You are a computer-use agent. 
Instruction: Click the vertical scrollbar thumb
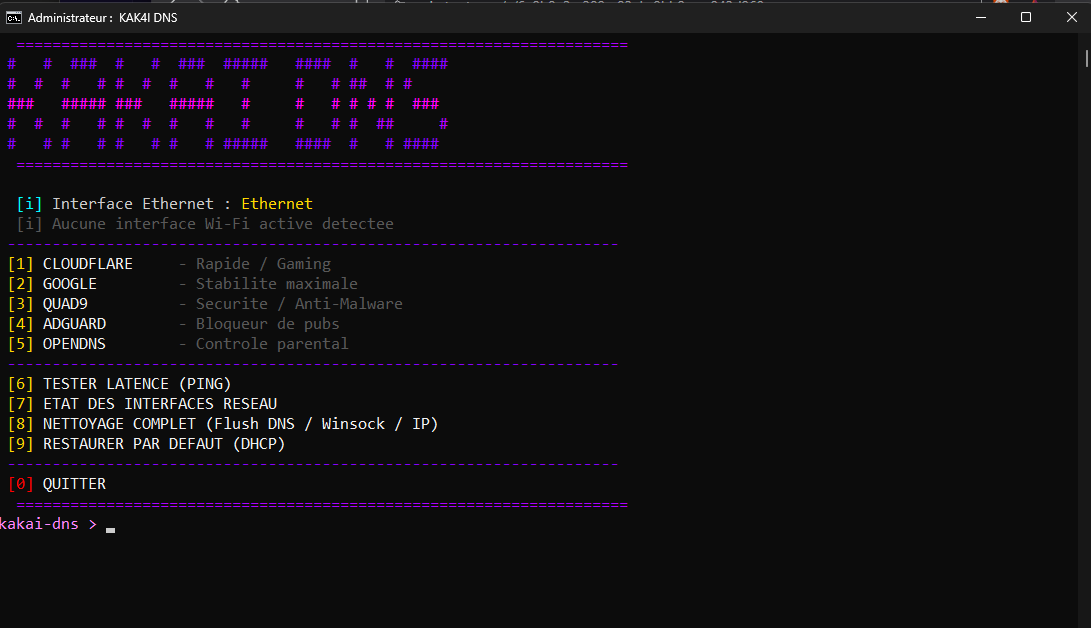[x=1086, y=58]
